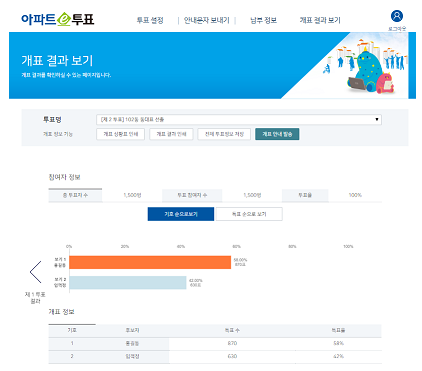
Task: Click the 58% table cell
Action: (338, 343)
